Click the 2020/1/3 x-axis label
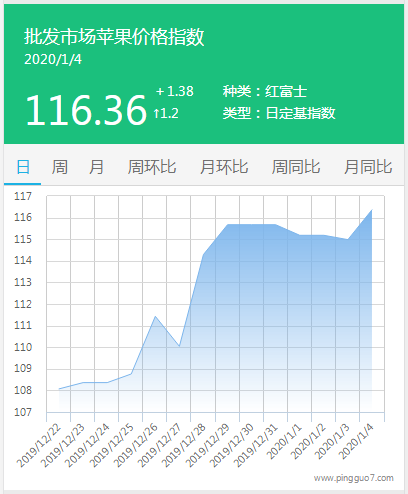 point(332,441)
